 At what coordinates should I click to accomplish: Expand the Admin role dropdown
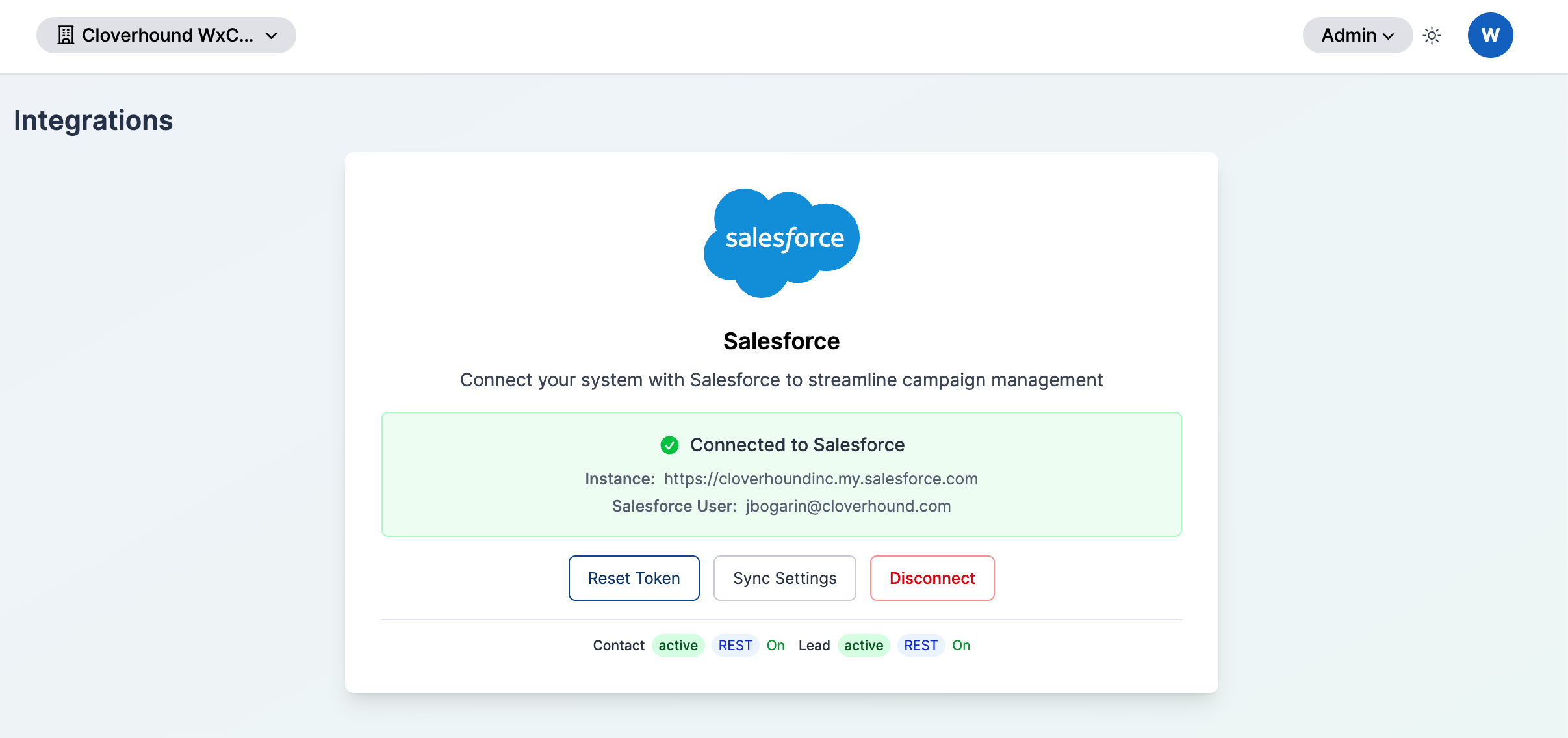[x=1357, y=35]
